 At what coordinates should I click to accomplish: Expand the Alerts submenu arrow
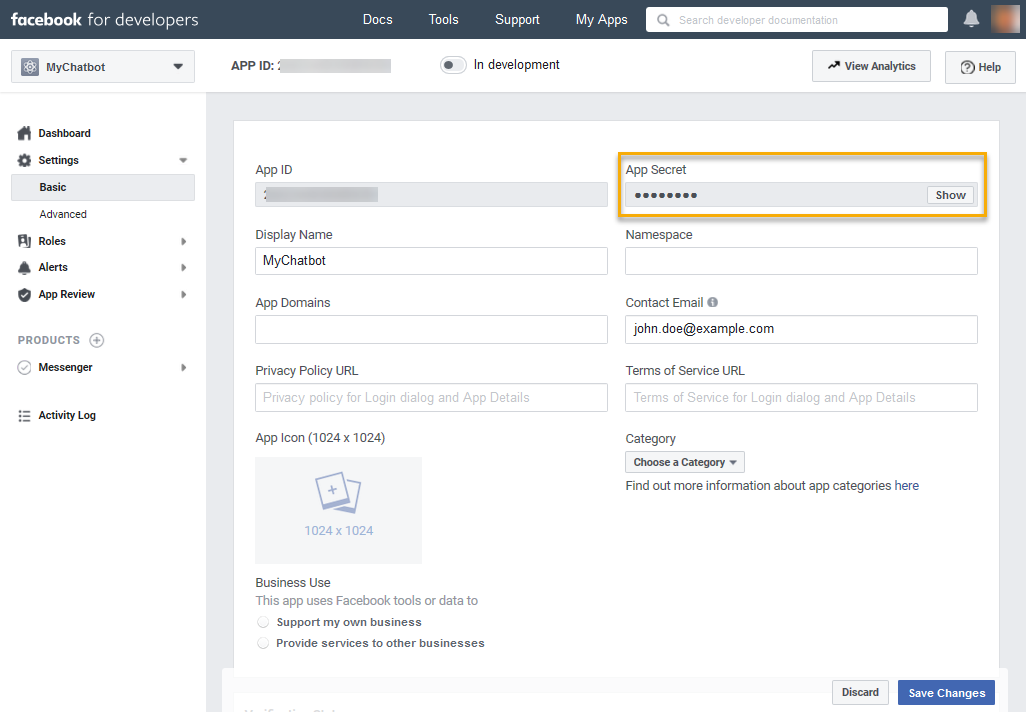click(184, 268)
